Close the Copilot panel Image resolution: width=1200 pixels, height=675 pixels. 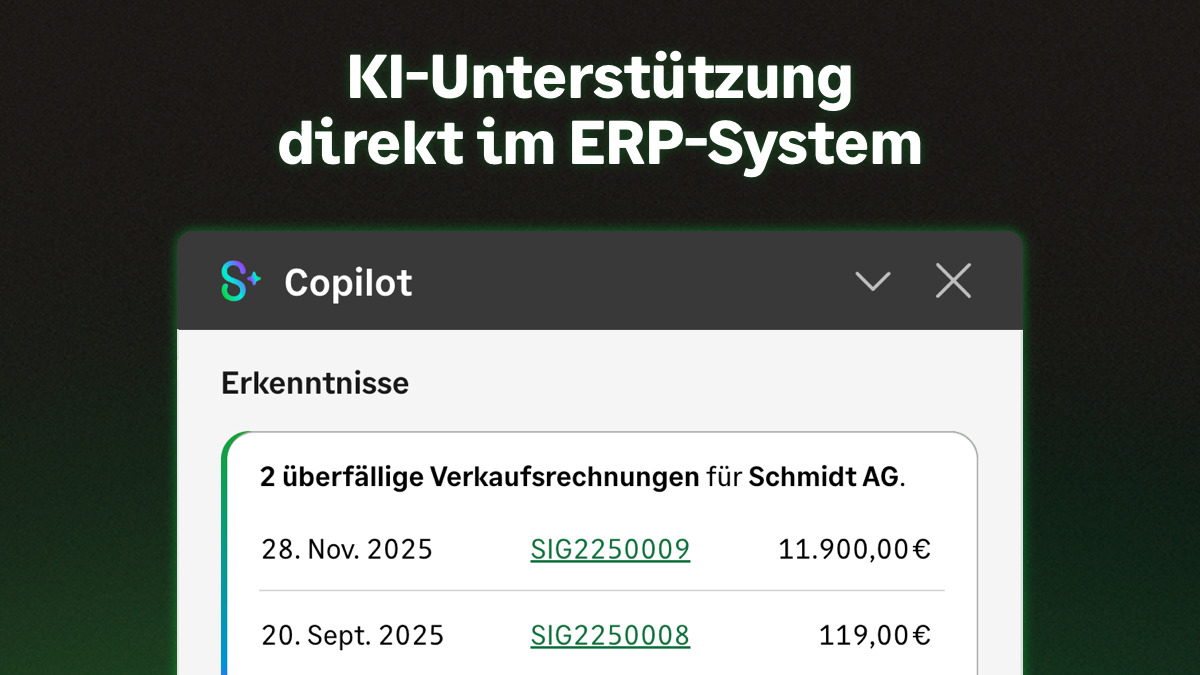click(x=953, y=282)
